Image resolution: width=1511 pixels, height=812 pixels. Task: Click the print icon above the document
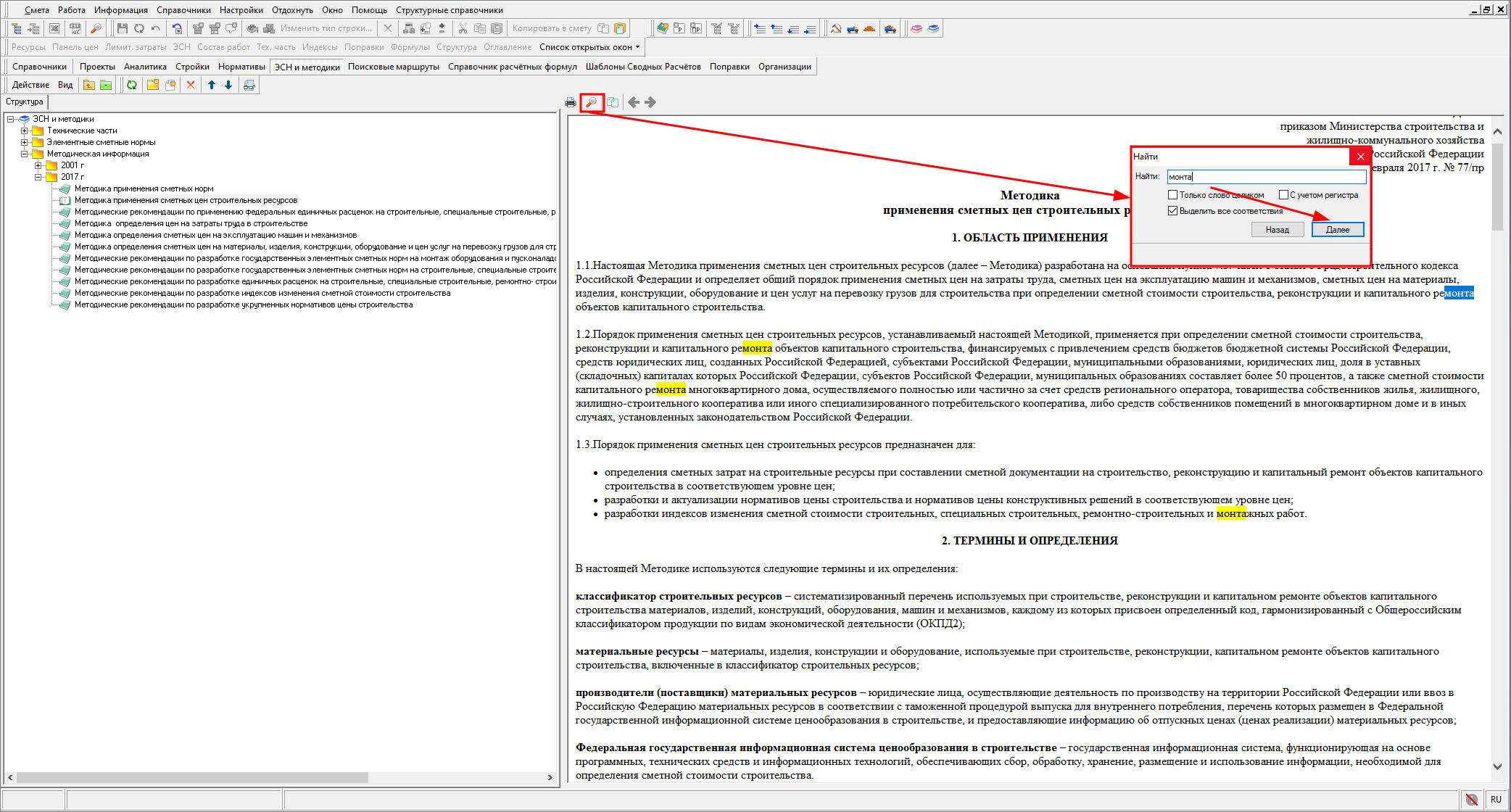tap(571, 102)
